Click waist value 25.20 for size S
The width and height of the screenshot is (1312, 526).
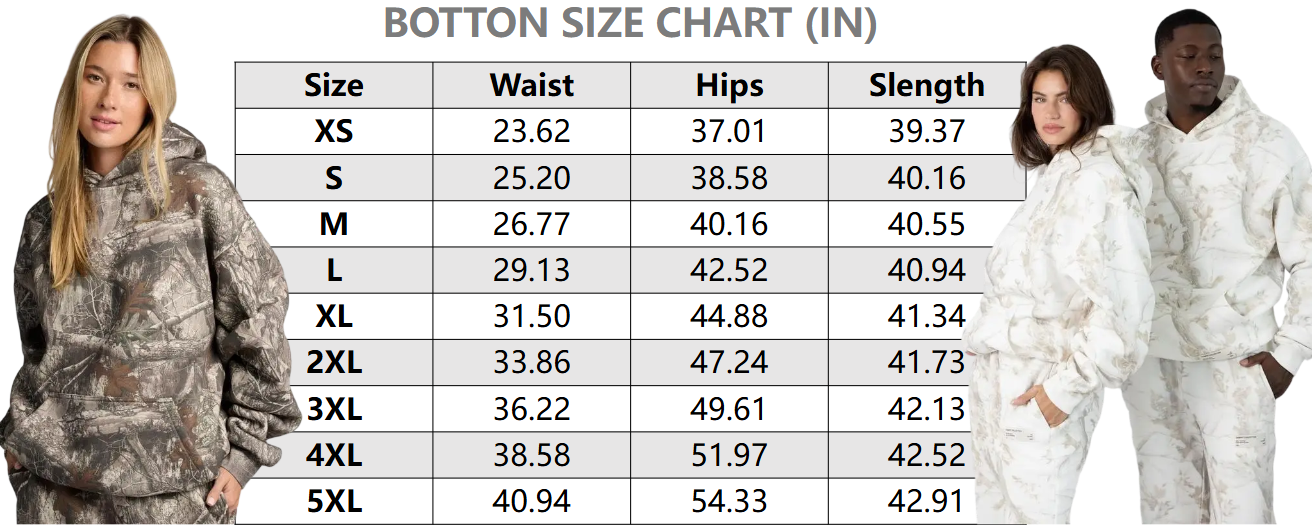531,178
